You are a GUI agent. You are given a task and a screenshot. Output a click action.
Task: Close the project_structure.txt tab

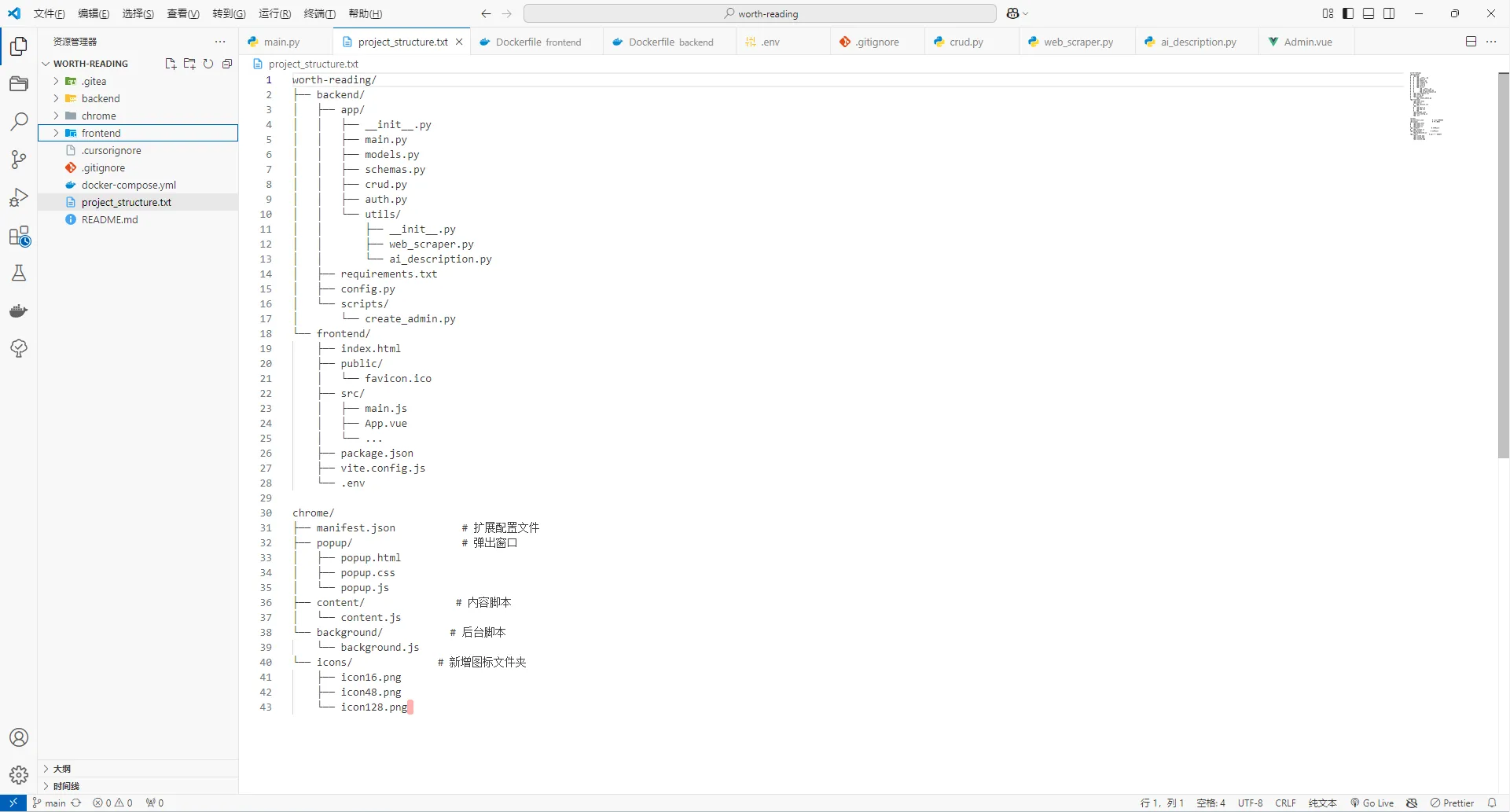click(459, 42)
